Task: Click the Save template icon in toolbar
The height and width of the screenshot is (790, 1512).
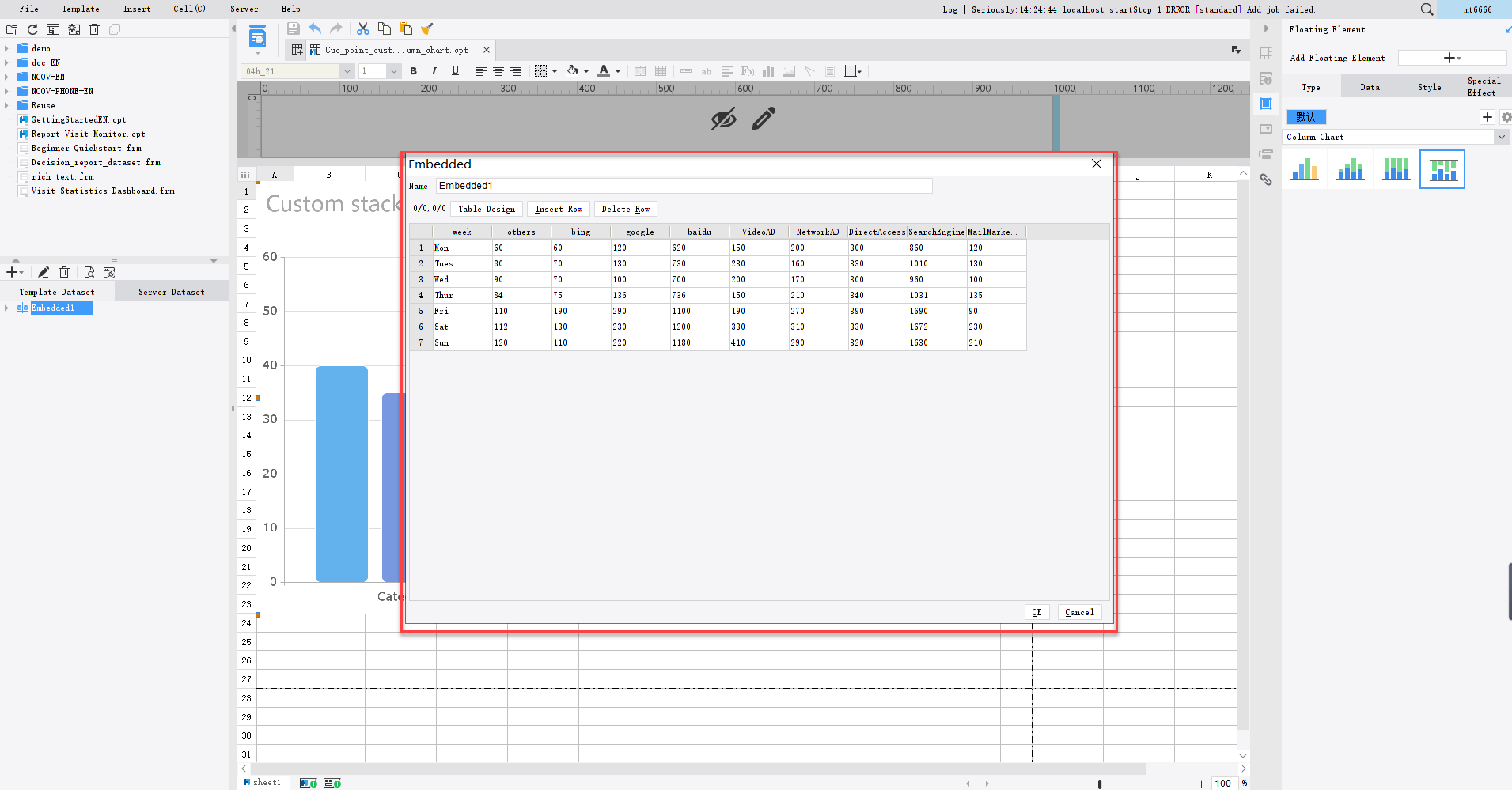Action: tap(294, 28)
